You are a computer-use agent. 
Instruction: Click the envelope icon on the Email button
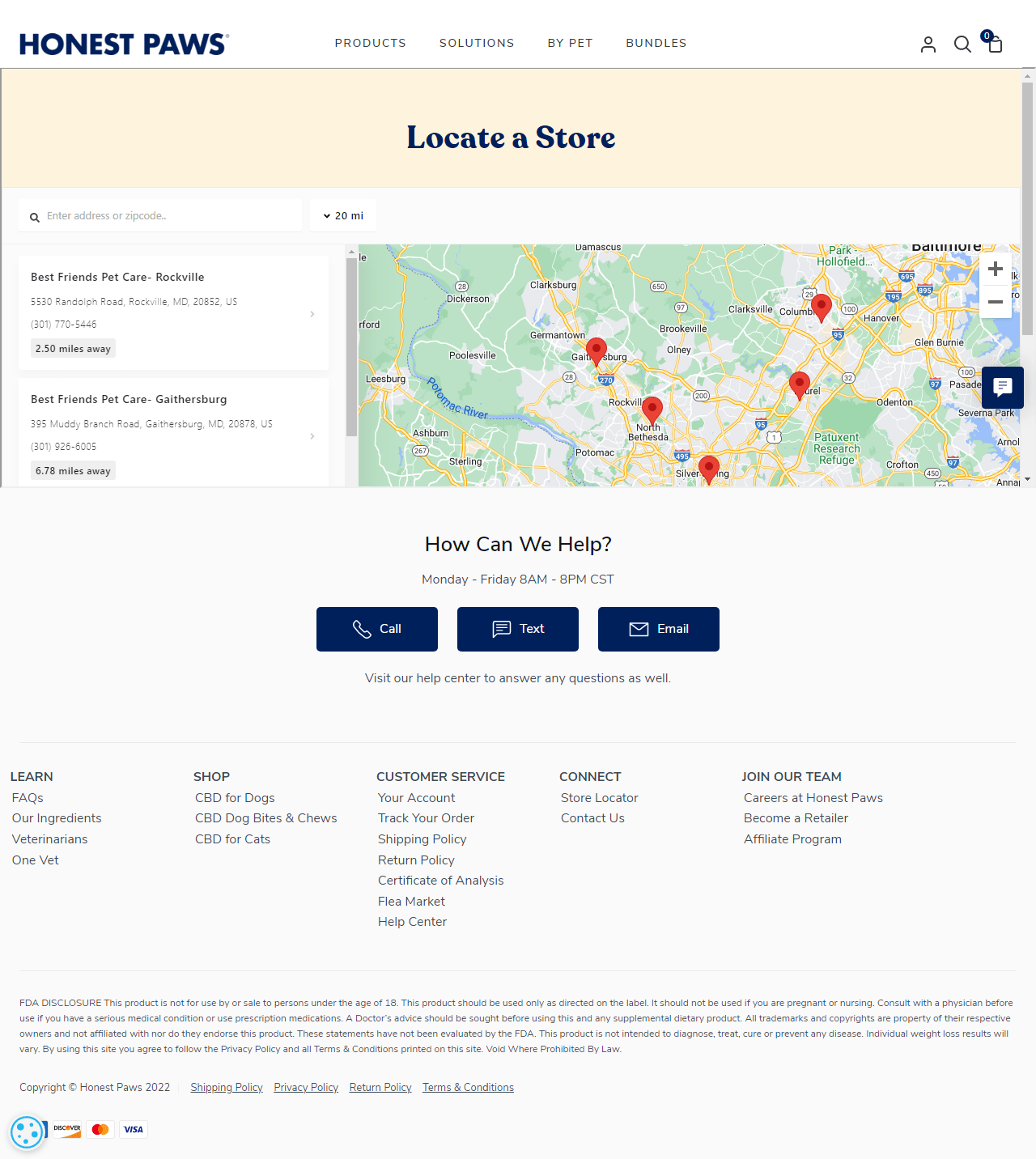click(x=639, y=629)
